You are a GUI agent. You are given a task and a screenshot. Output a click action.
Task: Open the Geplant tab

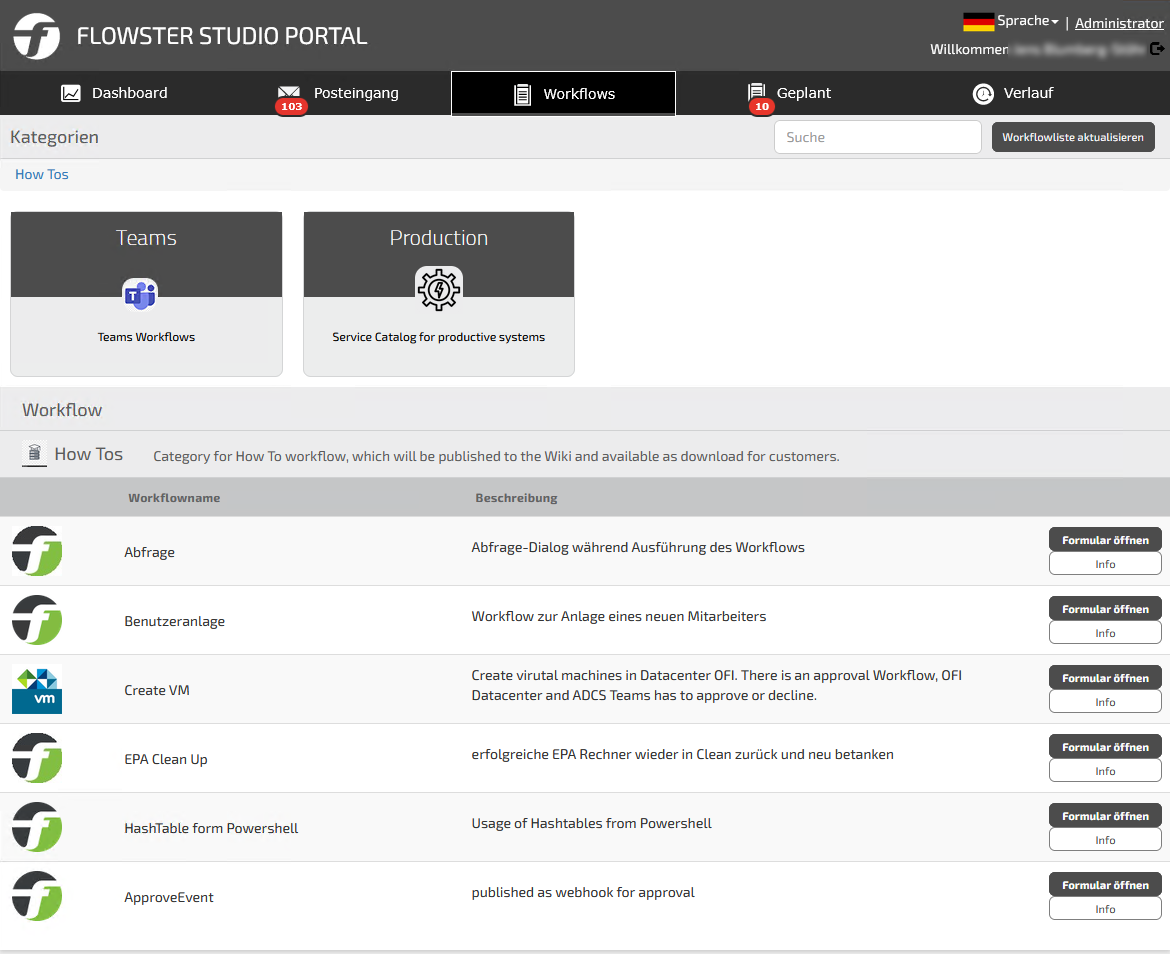coord(789,93)
